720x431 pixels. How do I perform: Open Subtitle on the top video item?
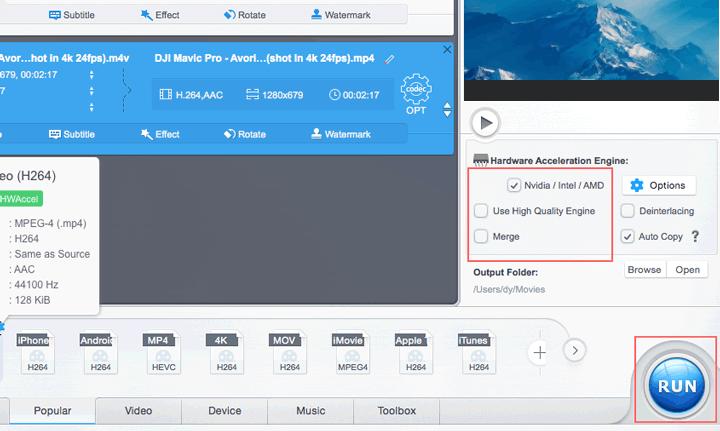(x=72, y=15)
